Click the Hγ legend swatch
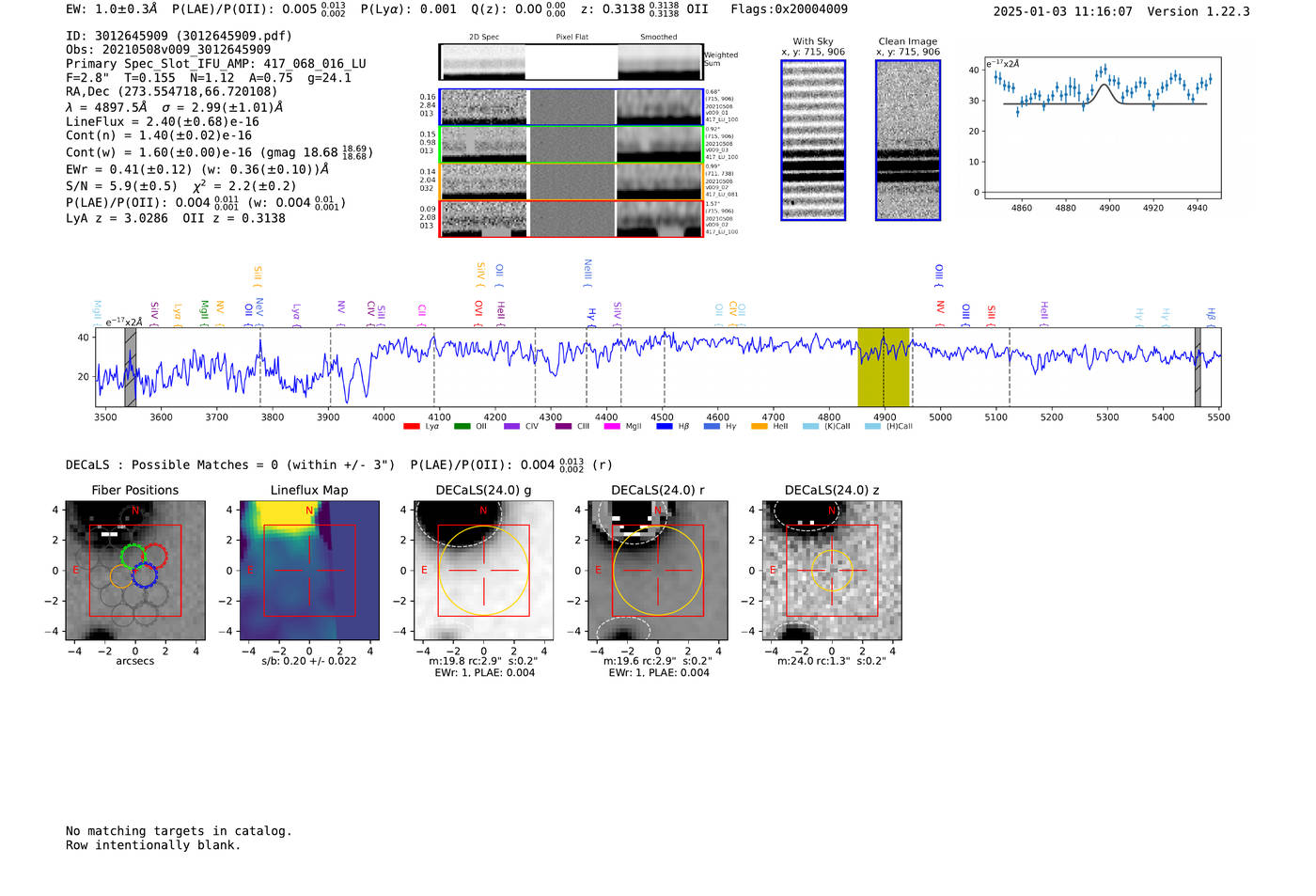This screenshot has height=896, width=1316. (x=712, y=427)
